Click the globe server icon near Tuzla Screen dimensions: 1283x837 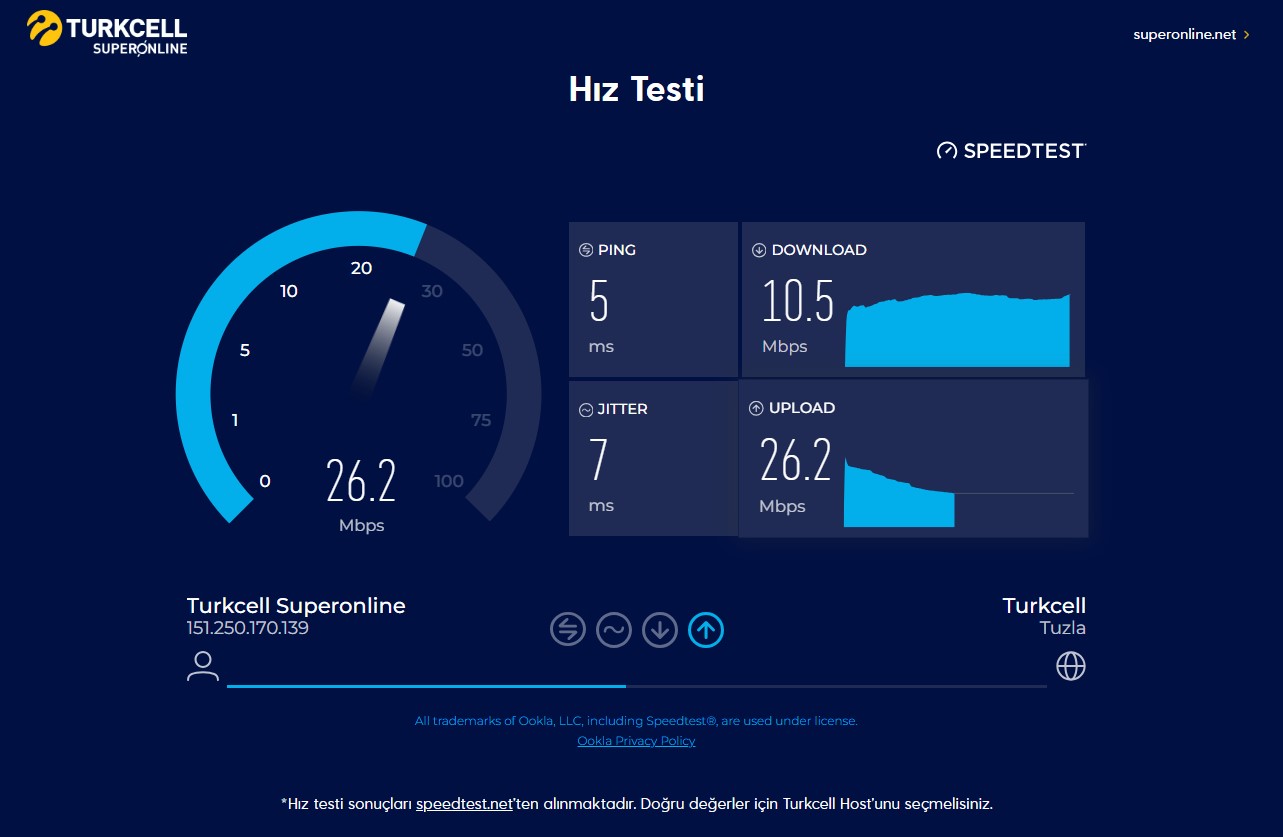click(x=1070, y=666)
